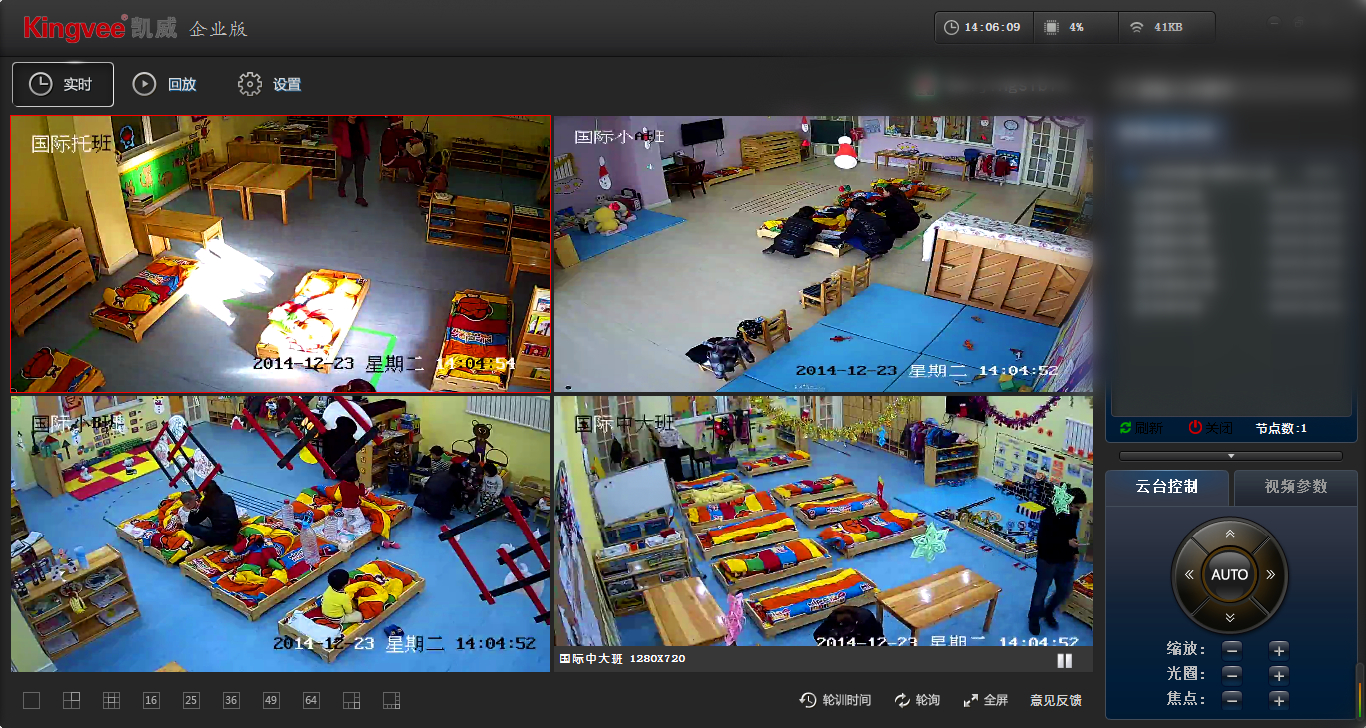
Task: Pause the 国际中大班 video stream
Action: tap(1064, 660)
